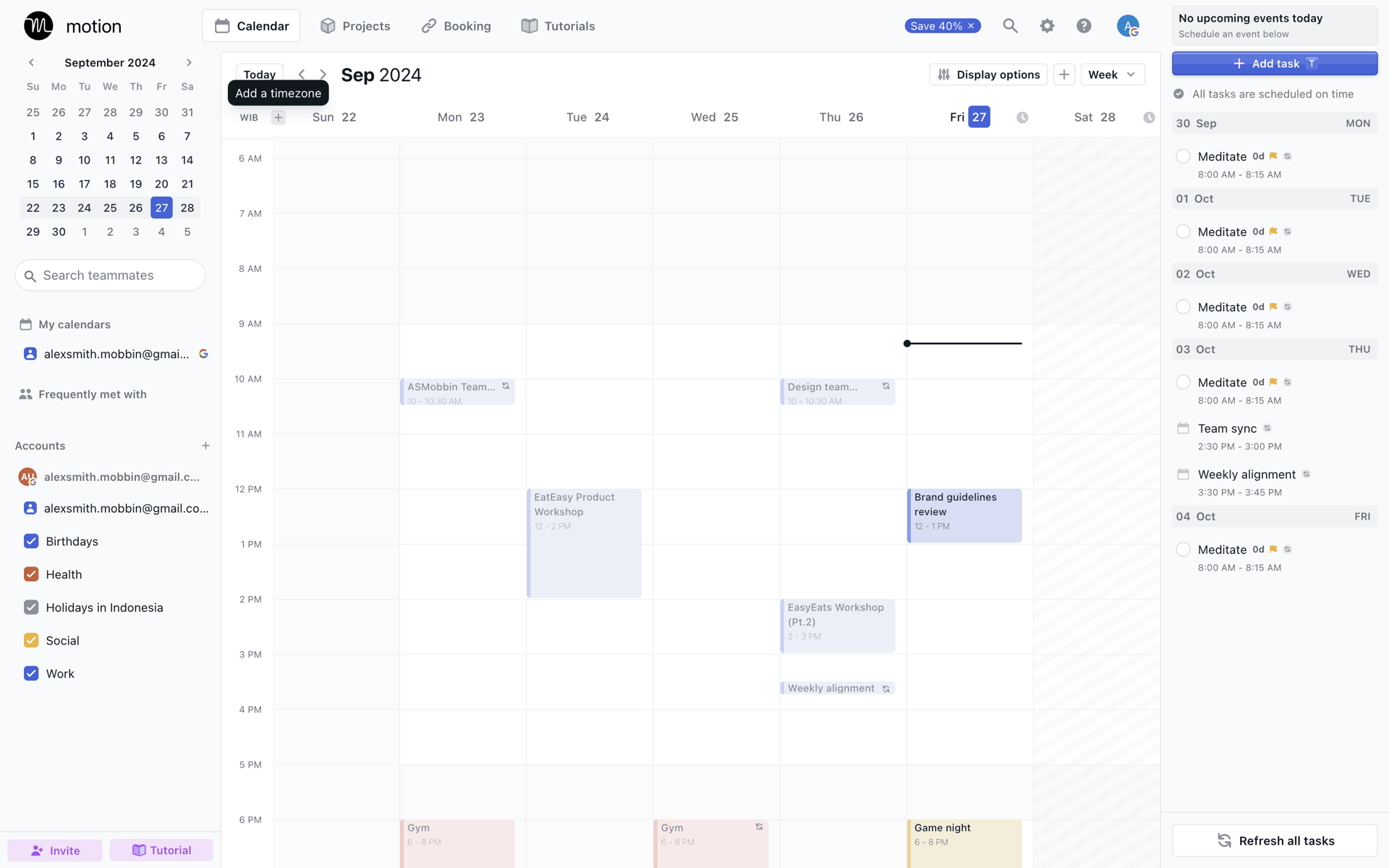Switch to the Tutorials tab
The image size is (1389, 868).
point(558,26)
